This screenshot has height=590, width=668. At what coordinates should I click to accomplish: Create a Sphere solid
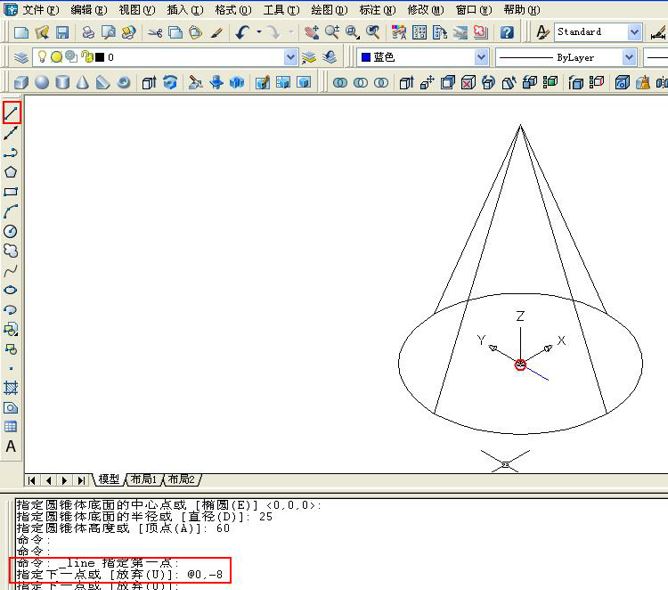(x=42, y=82)
